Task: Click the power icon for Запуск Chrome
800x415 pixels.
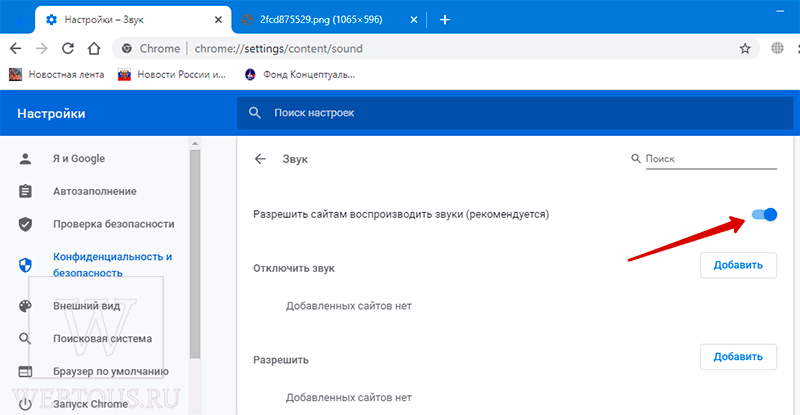Action: 25,404
